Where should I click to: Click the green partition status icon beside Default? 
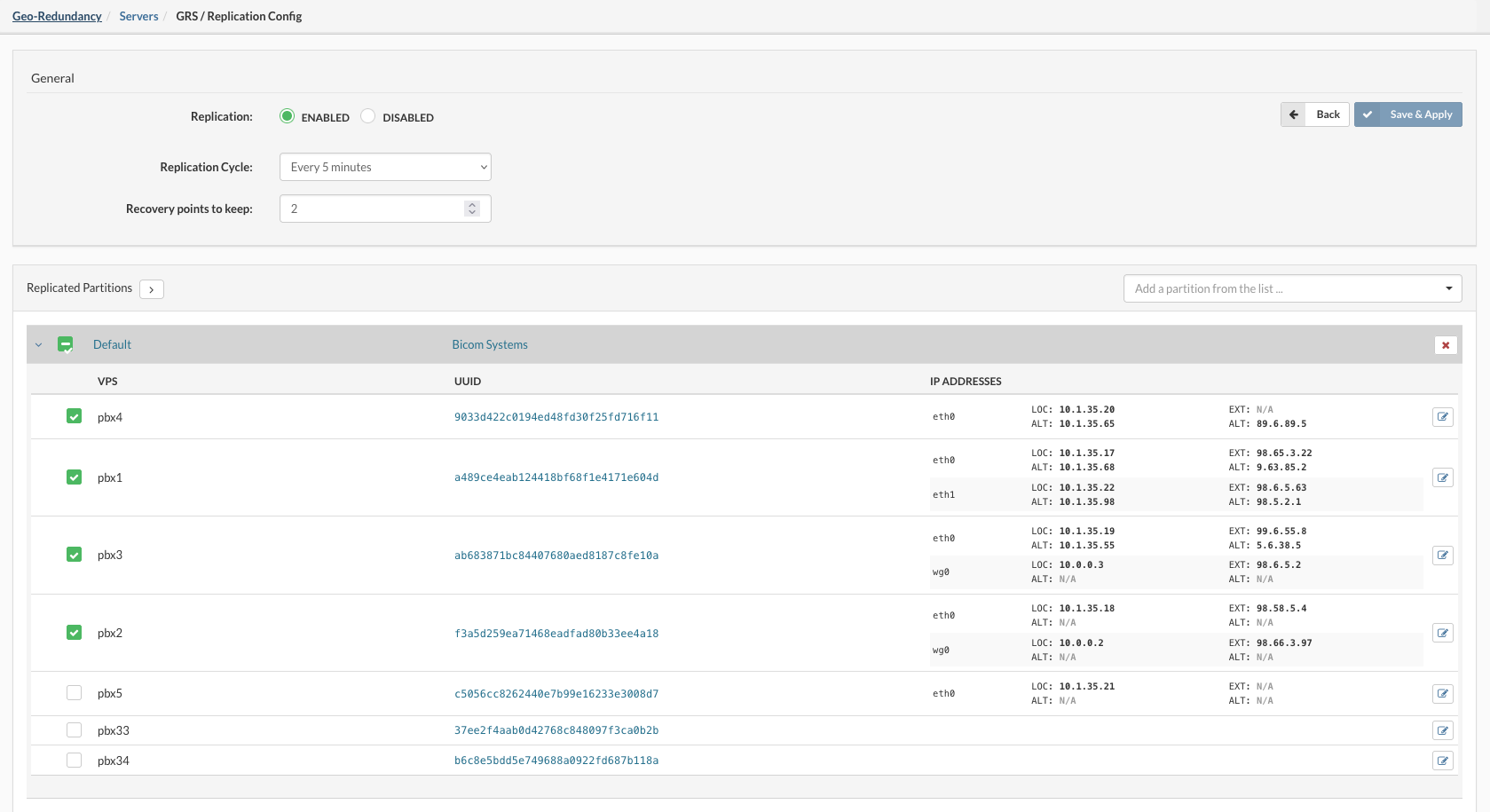click(x=66, y=344)
